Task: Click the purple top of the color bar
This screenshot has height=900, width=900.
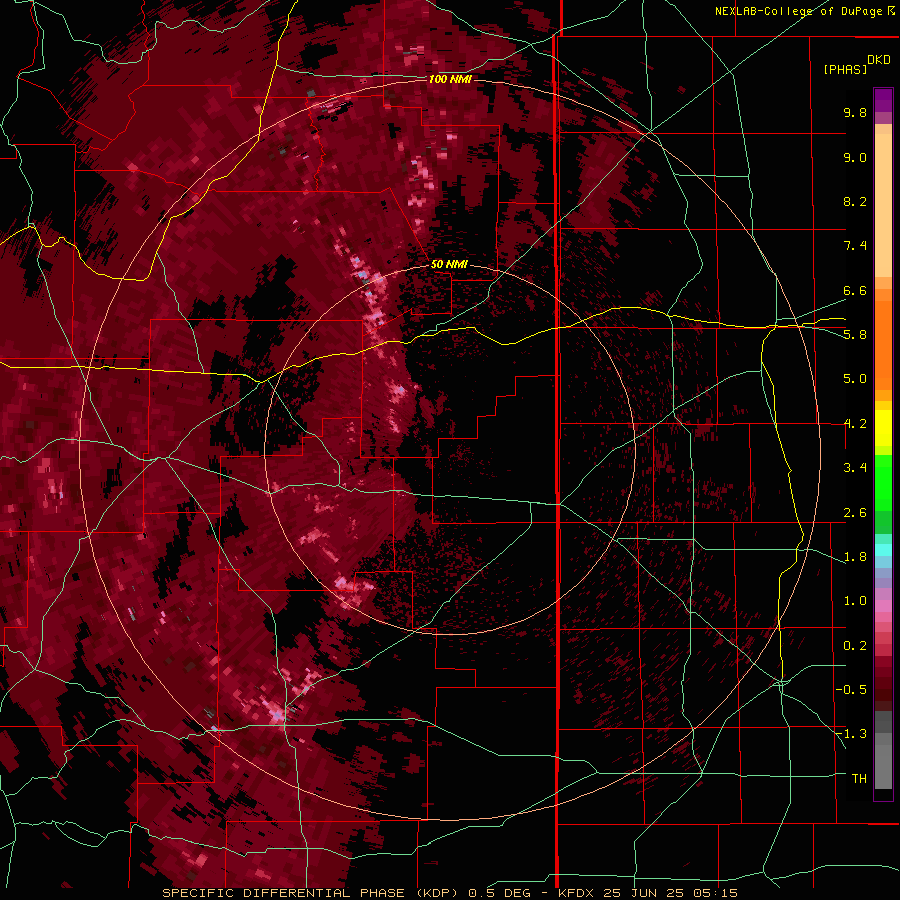Action: pos(883,100)
